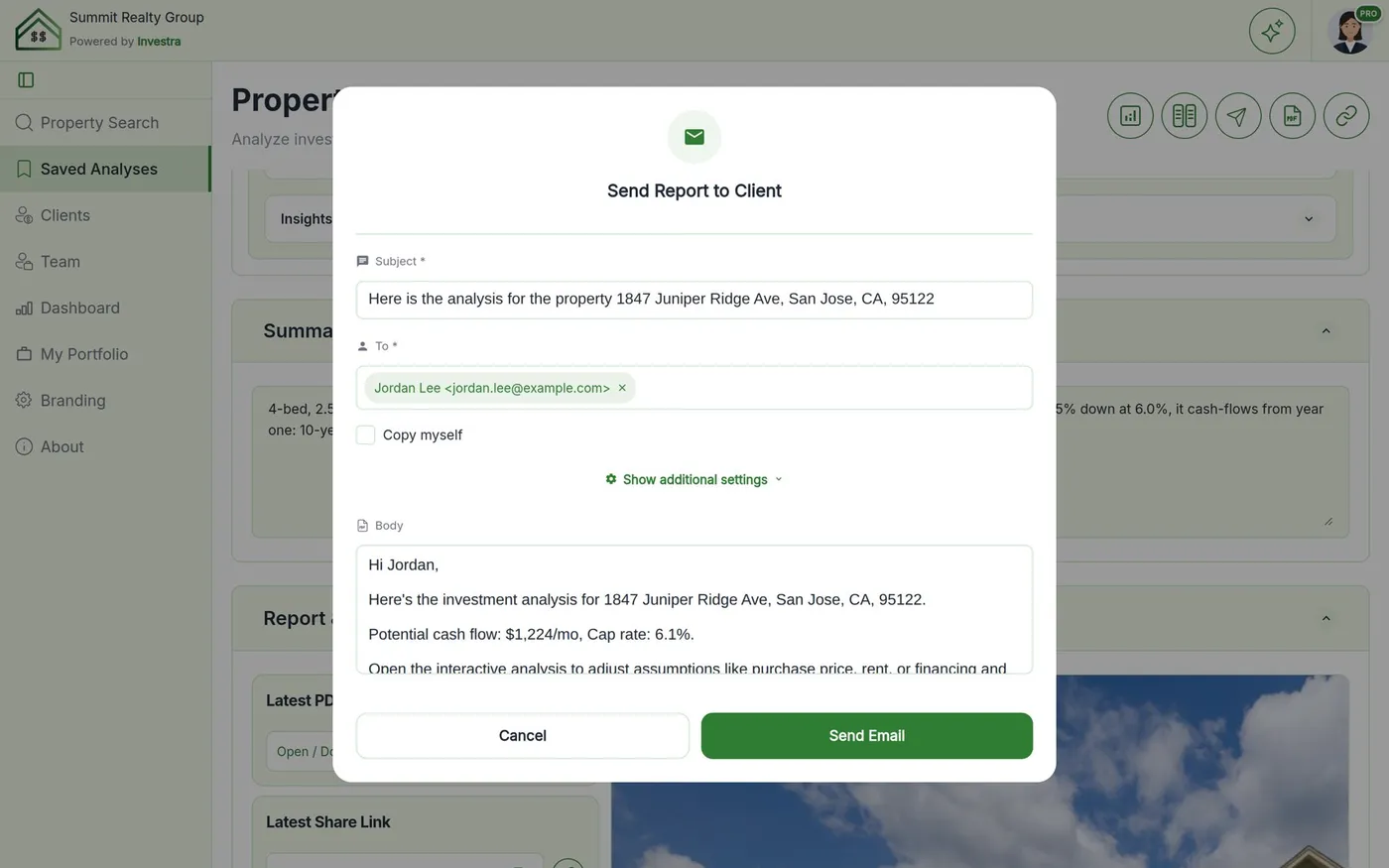Collapse the Summary section chevron
The height and width of the screenshot is (868, 1389).
pos(1326,331)
